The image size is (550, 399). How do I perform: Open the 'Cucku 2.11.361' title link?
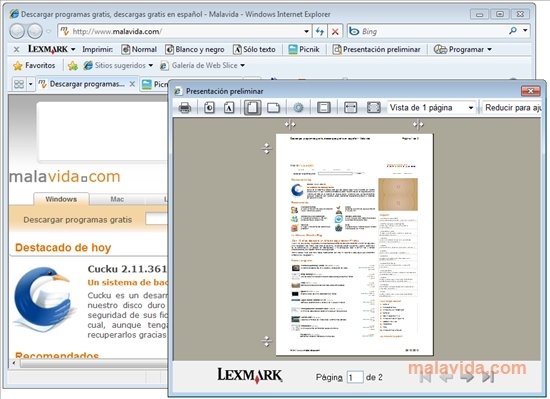click(127, 269)
